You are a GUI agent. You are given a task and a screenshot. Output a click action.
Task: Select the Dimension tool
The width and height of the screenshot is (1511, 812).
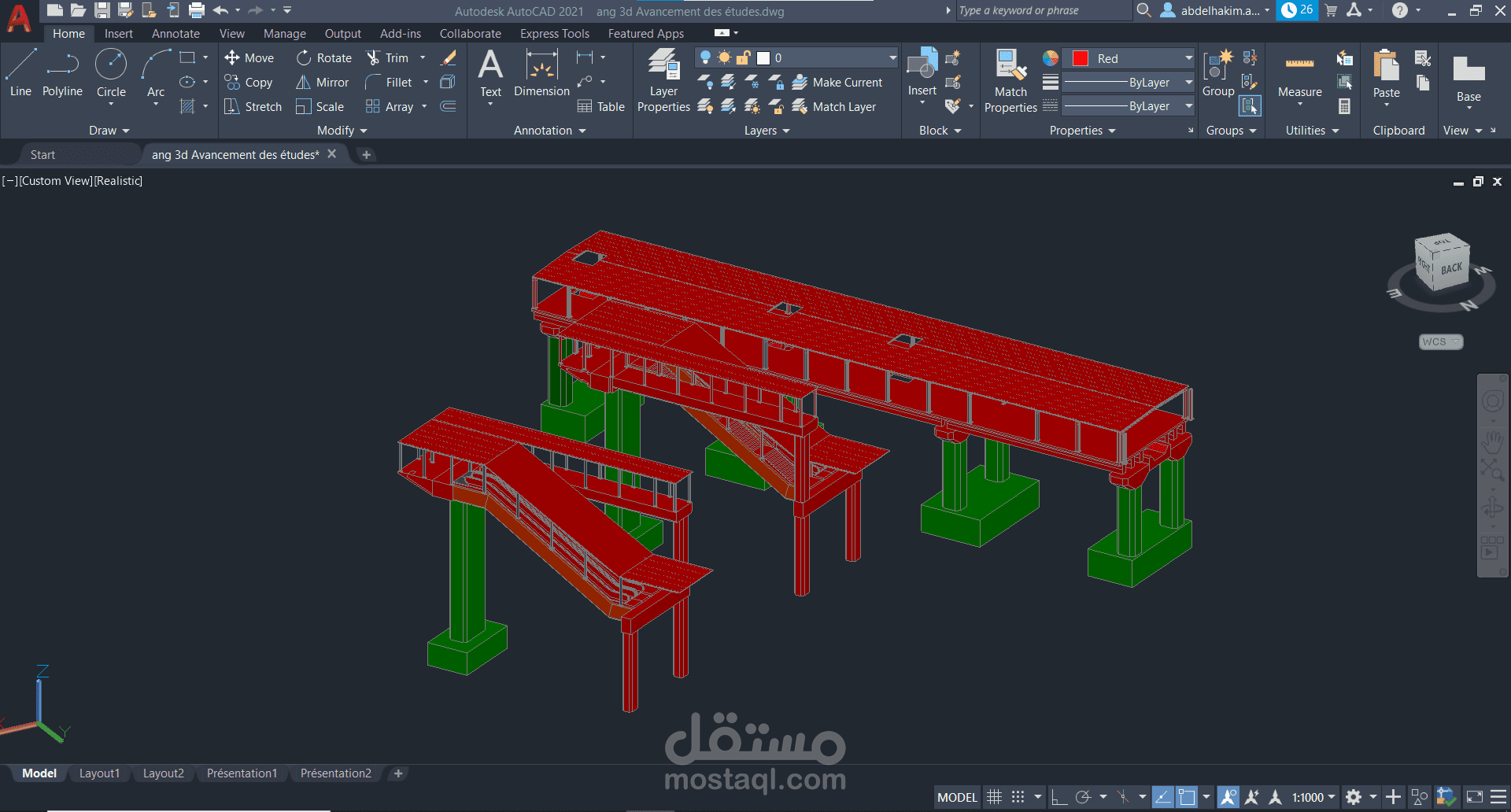click(541, 74)
